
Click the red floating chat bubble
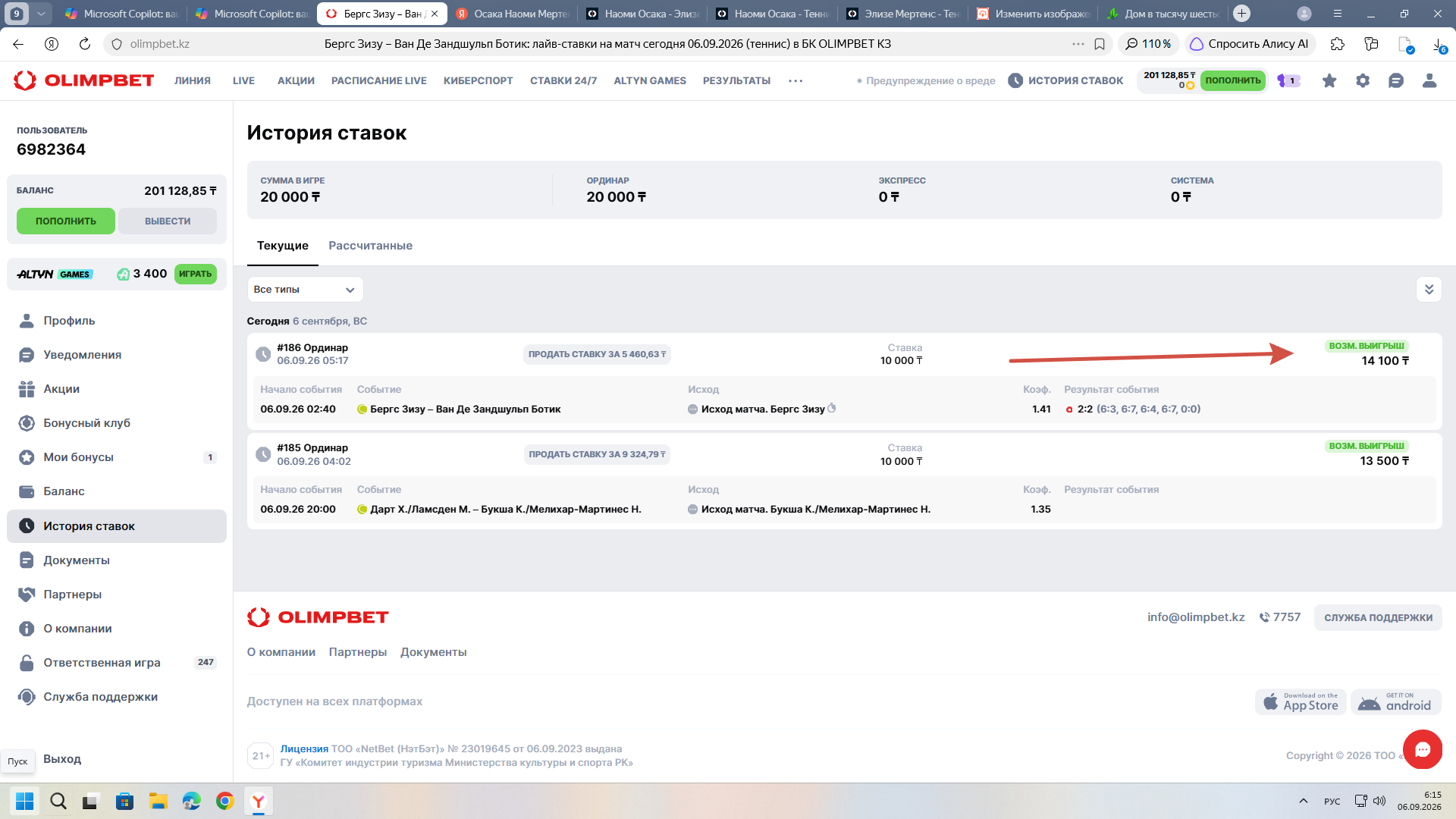click(x=1422, y=749)
